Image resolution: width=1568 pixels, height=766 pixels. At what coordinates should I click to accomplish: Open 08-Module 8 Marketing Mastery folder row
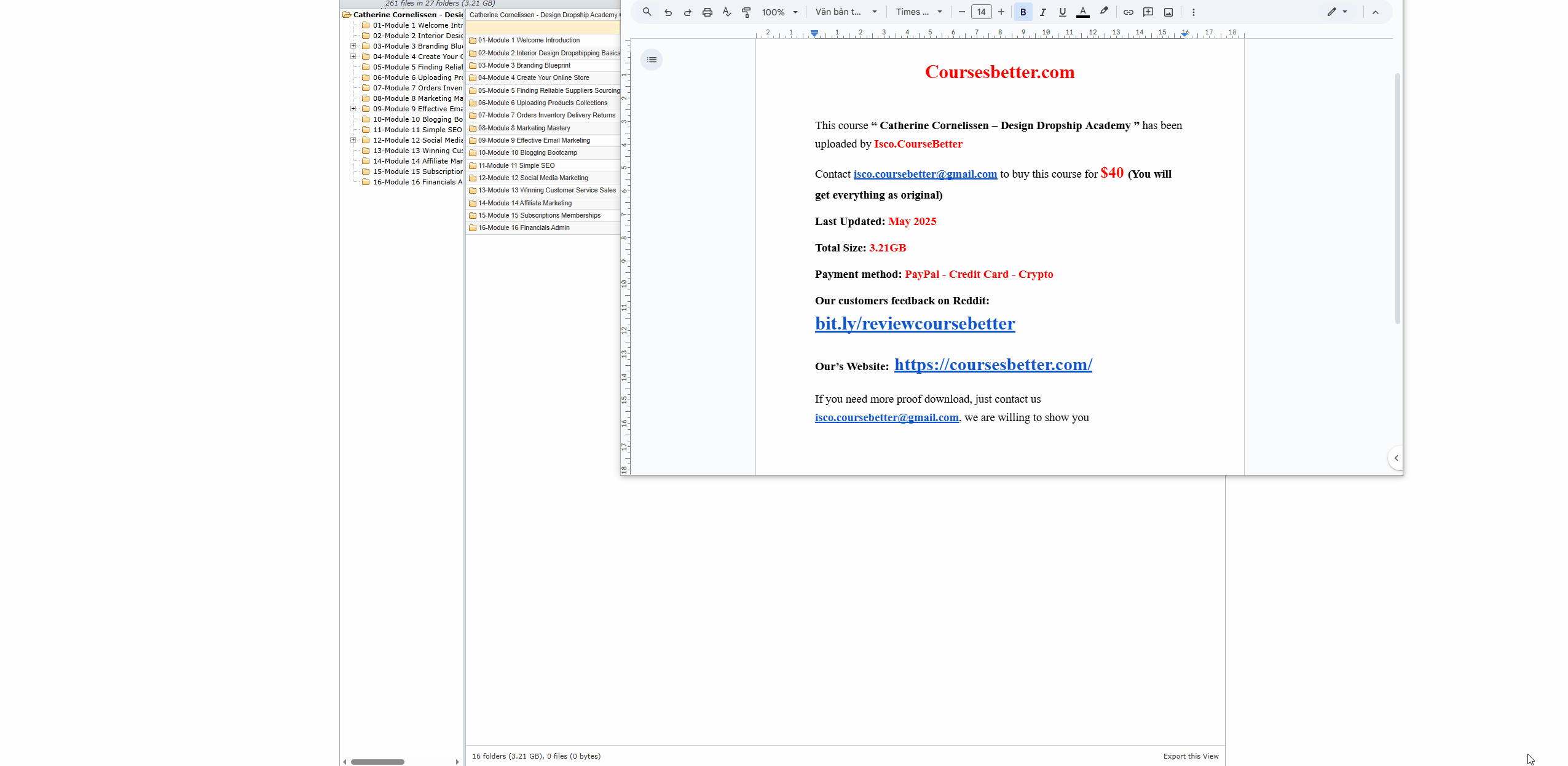543,128
